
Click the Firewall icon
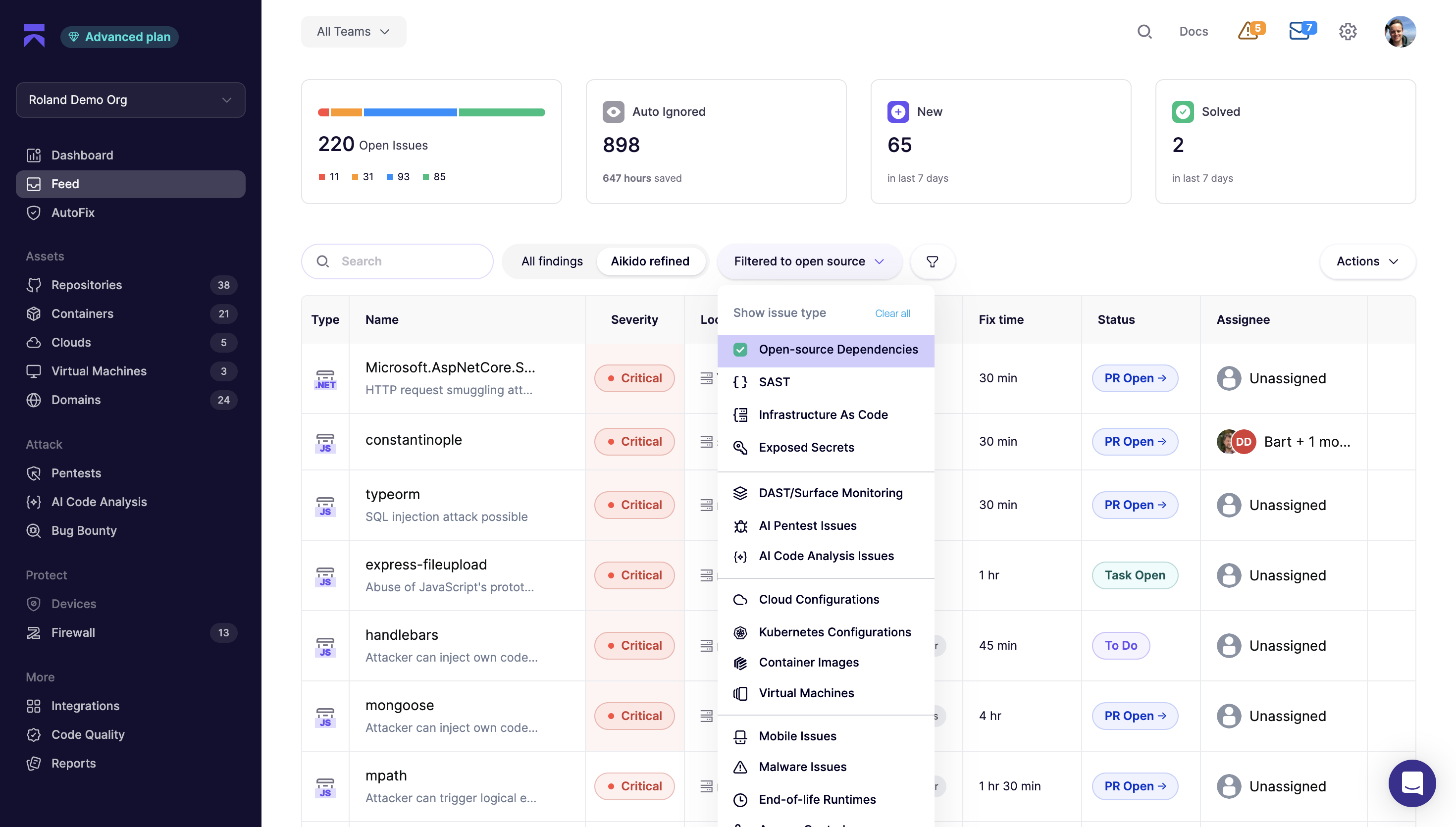tap(34, 633)
